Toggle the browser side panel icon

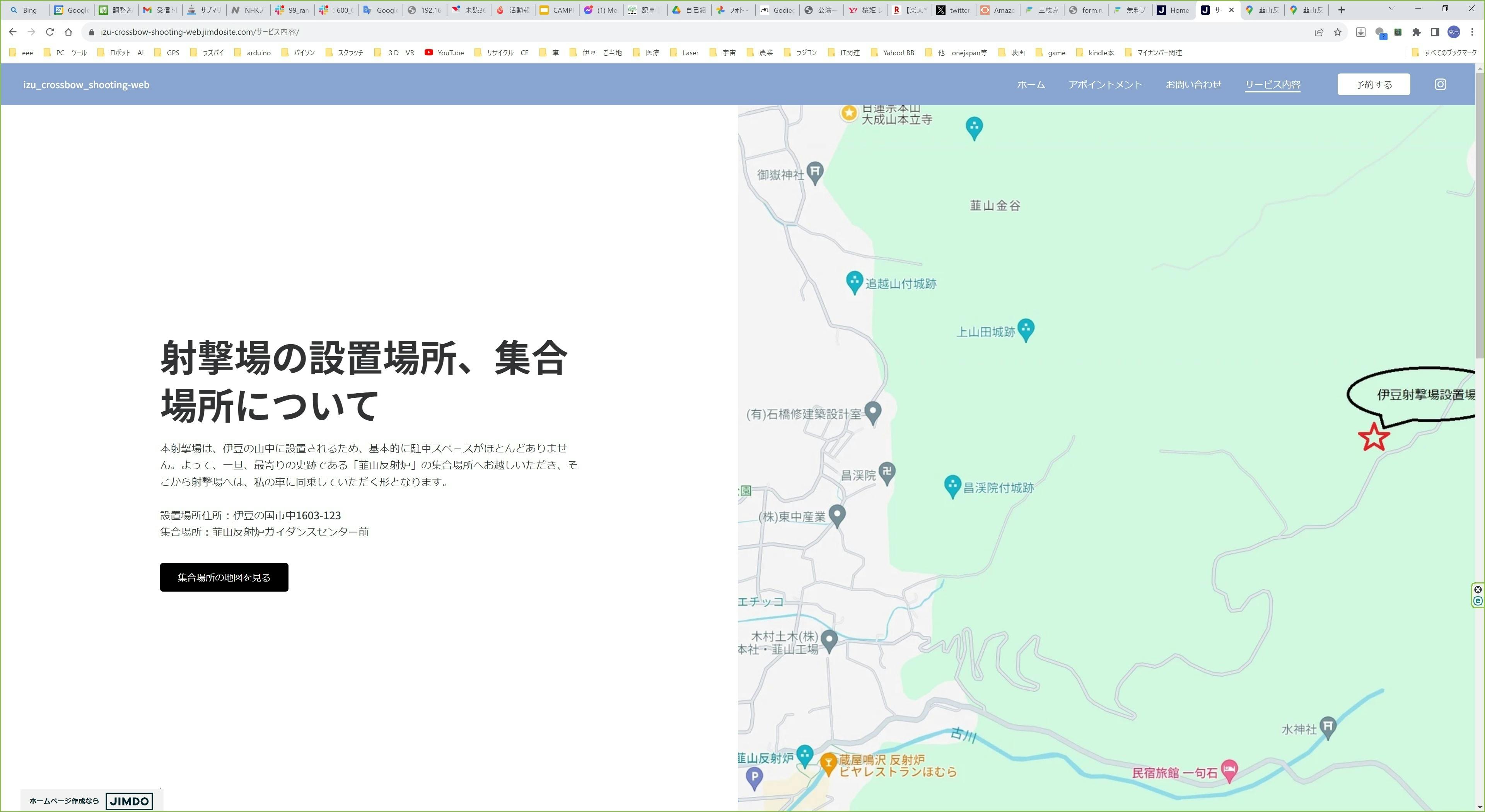pos(1435,32)
